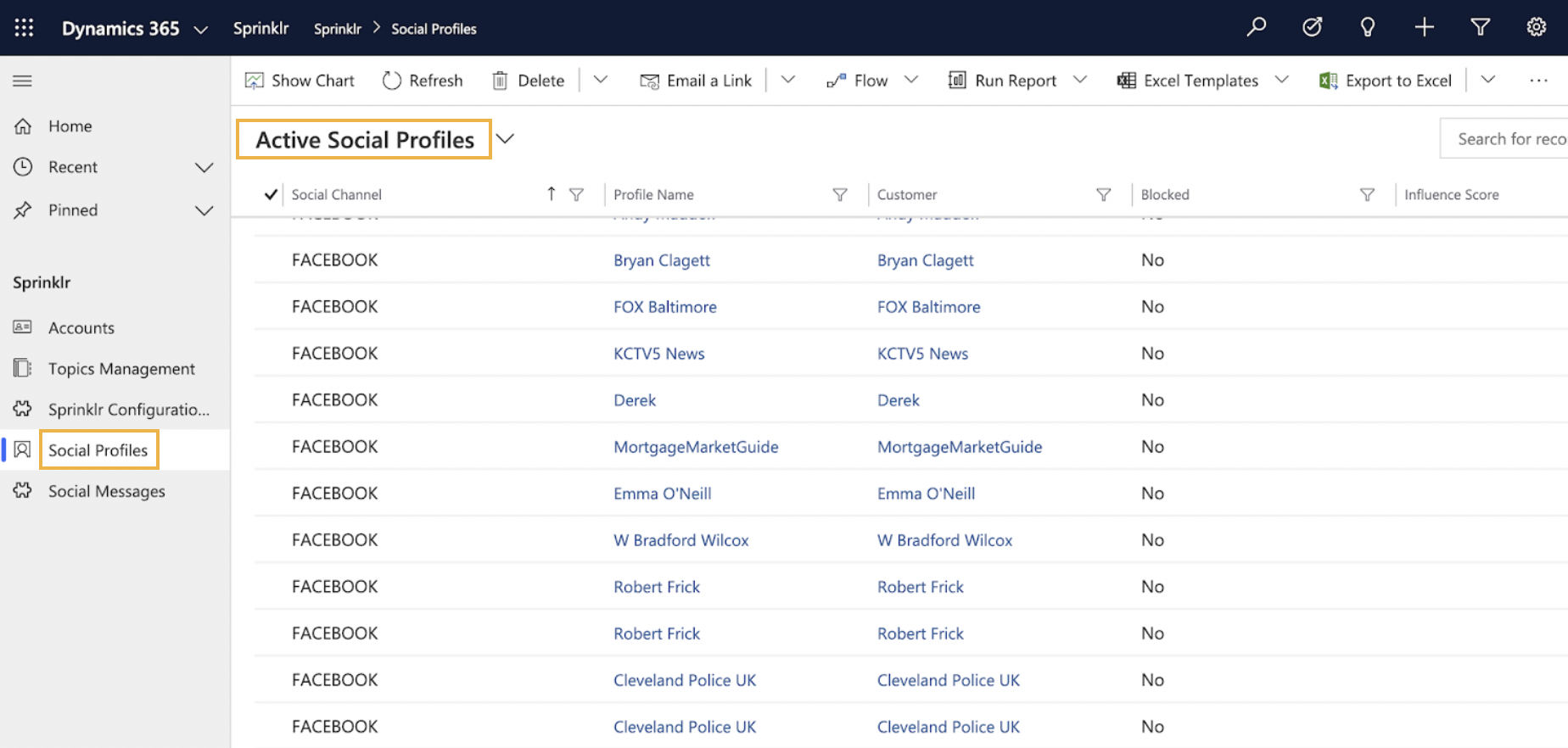This screenshot has height=748, width=1568.
Task: Click the task flow checkmark circle icon
Action: click(x=1312, y=27)
